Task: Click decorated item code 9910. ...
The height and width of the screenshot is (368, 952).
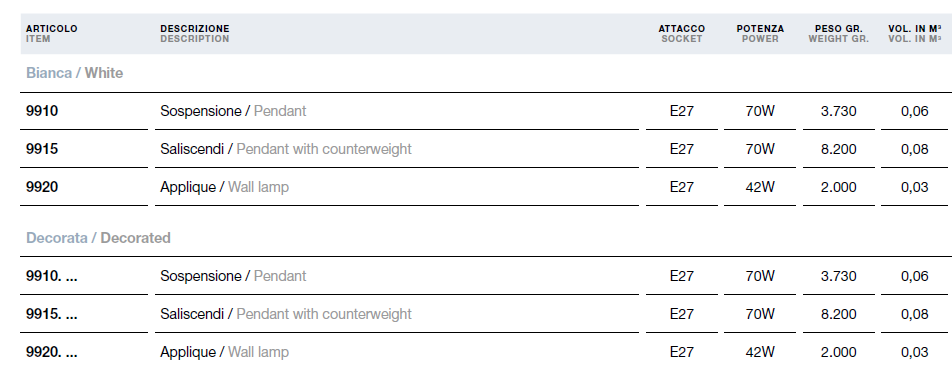Action: [x=52, y=276]
